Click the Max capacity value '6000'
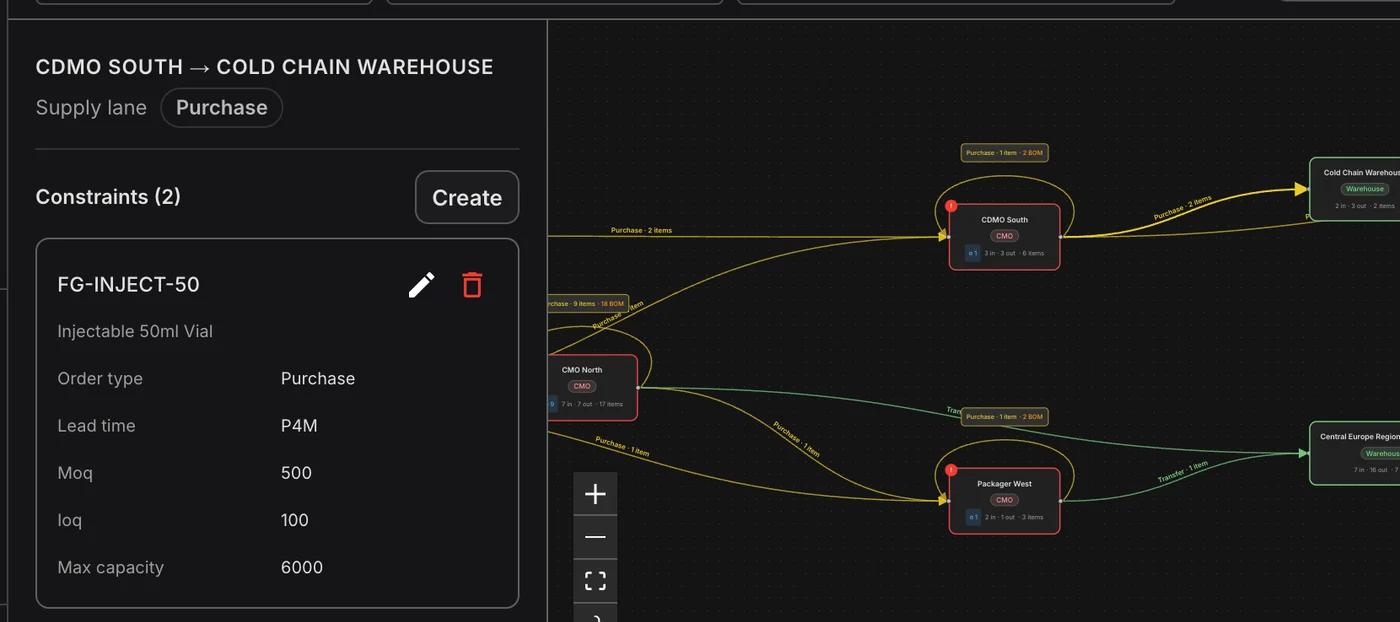1400x622 pixels. [x=302, y=568]
